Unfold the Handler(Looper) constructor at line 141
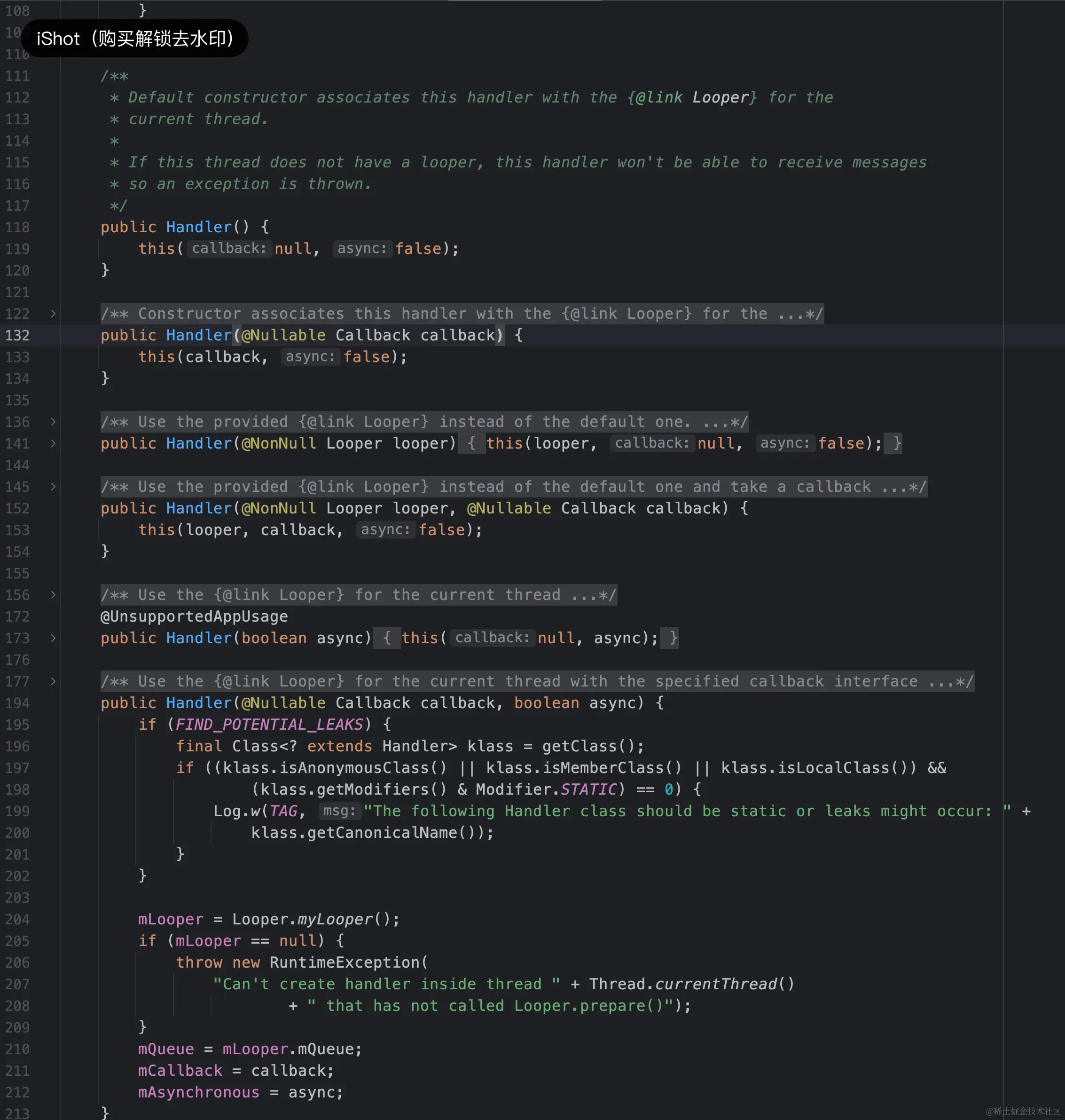1065x1120 pixels. click(53, 443)
